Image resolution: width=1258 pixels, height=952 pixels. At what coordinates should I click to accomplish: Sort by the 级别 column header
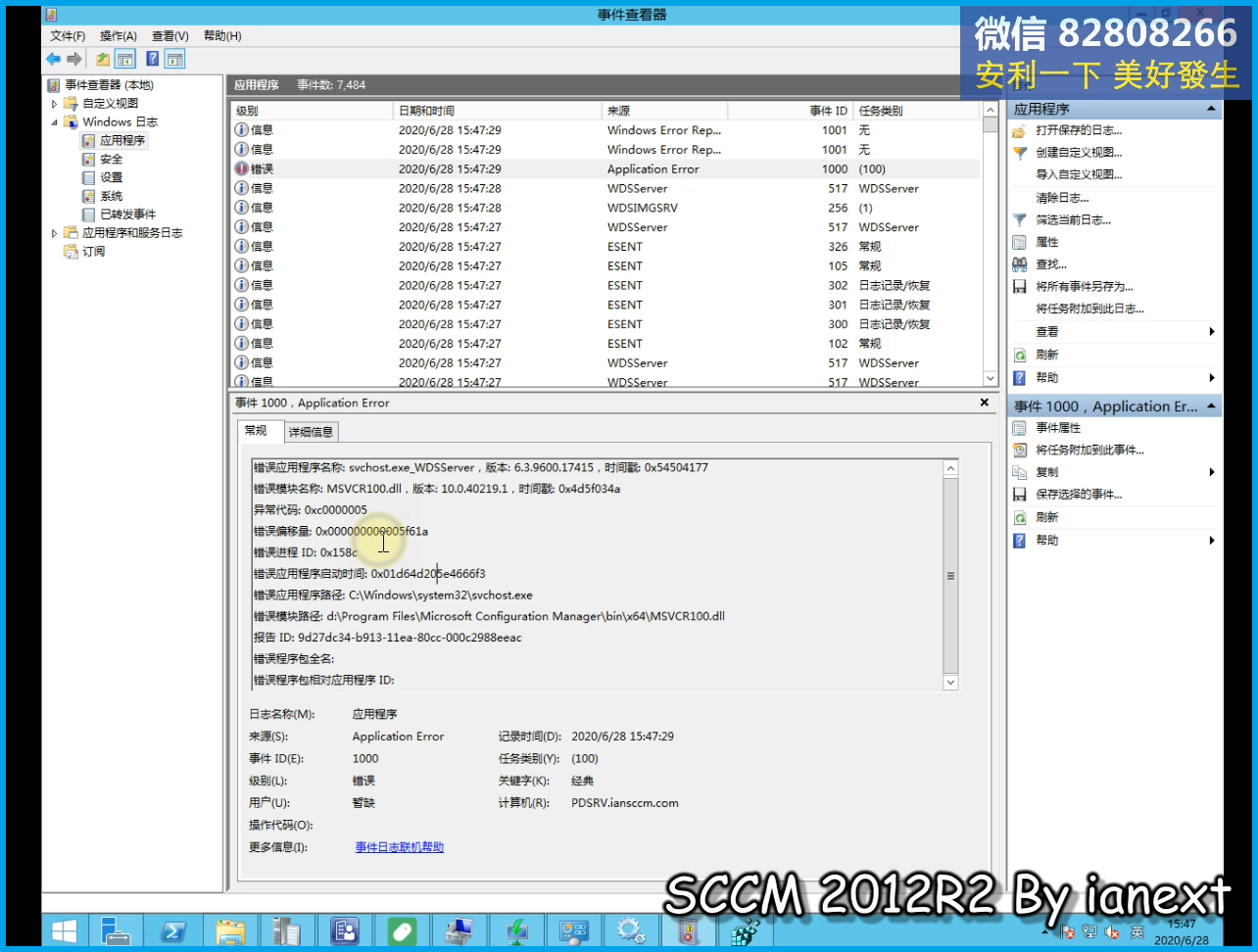click(x=313, y=111)
